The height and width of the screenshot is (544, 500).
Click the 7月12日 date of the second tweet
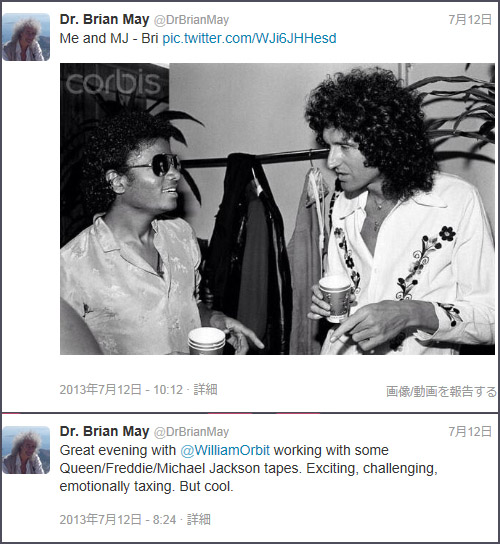click(470, 432)
